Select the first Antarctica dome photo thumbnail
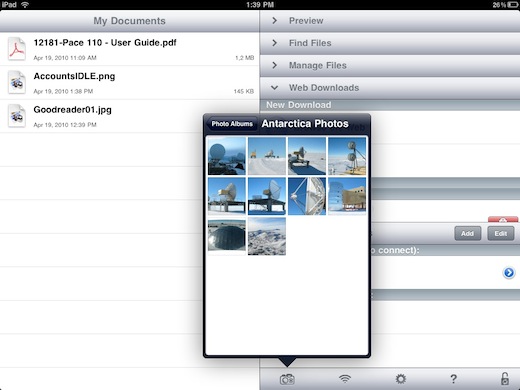The width and height of the screenshot is (520, 390). point(227,156)
